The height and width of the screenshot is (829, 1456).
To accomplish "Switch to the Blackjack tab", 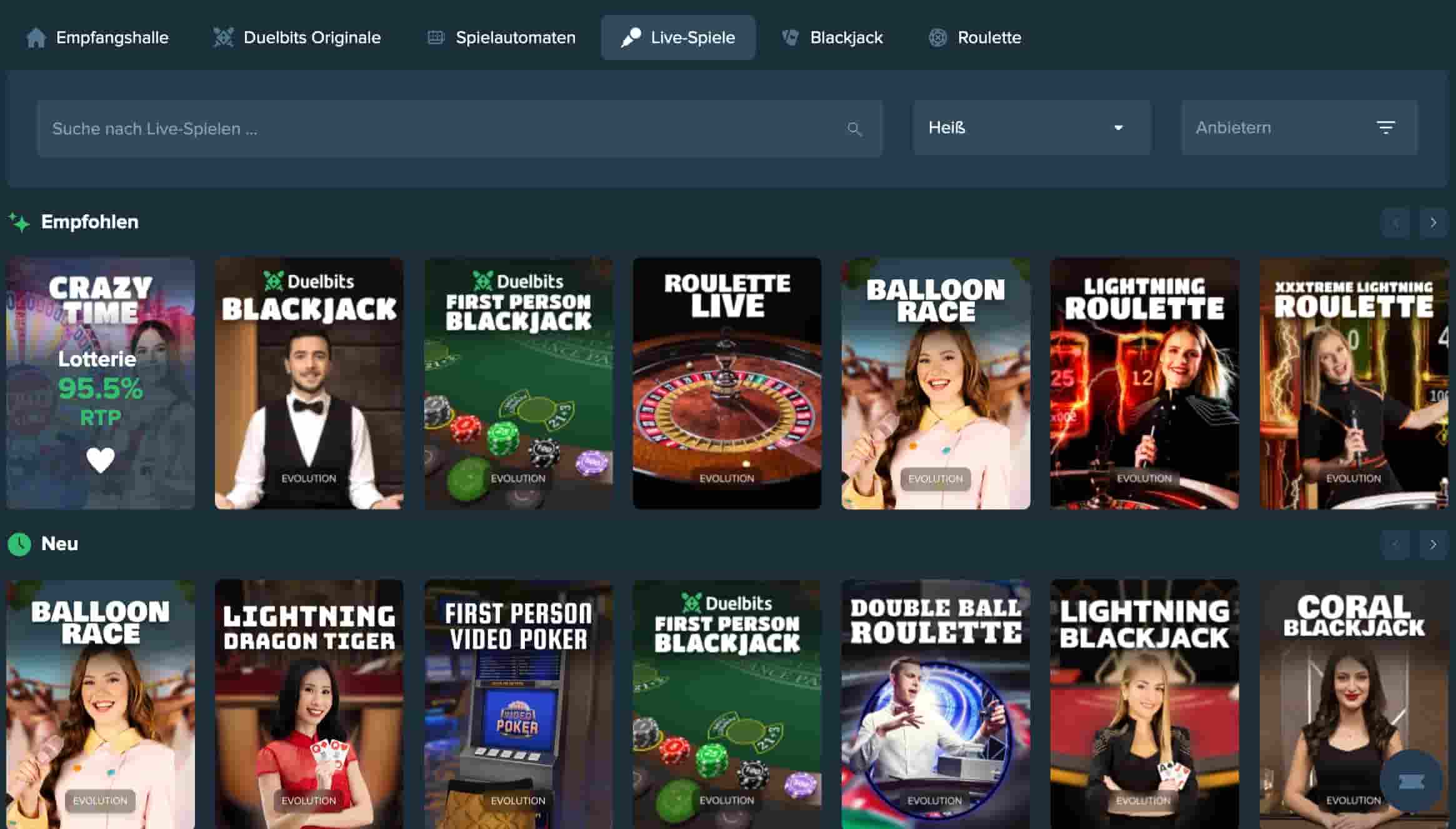I will 846,37.
